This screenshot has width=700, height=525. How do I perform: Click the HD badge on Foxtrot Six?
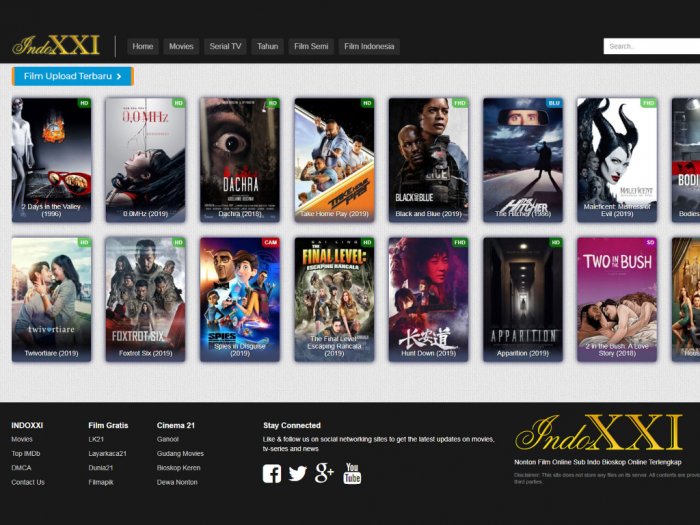179,242
